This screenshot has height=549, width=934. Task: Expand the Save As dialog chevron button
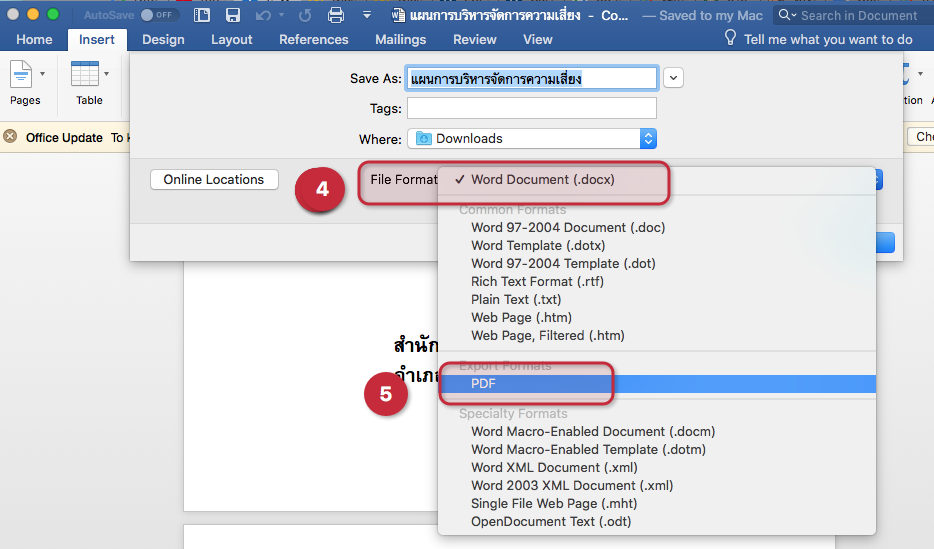[x=673, y=78]
